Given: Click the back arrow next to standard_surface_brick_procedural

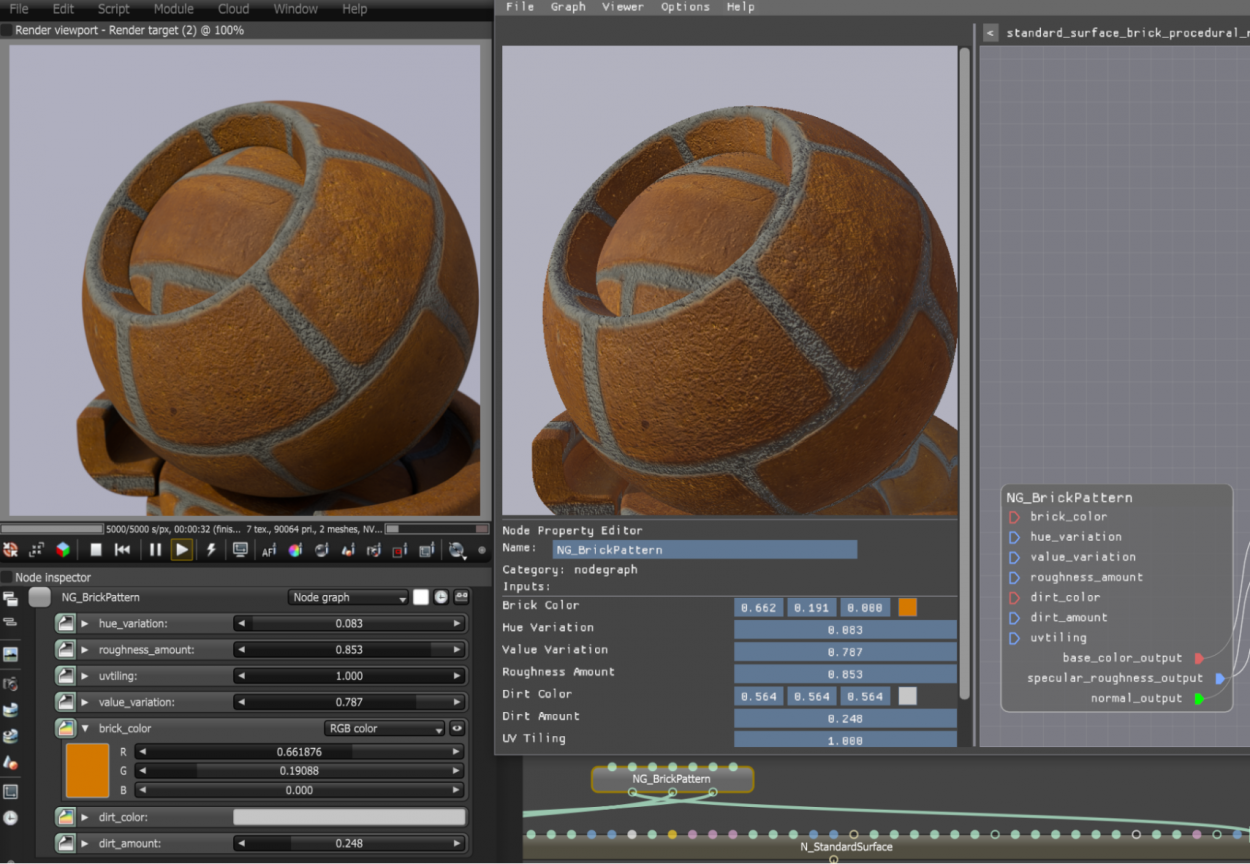Looking at the screenshot, I should click(990, 32).
